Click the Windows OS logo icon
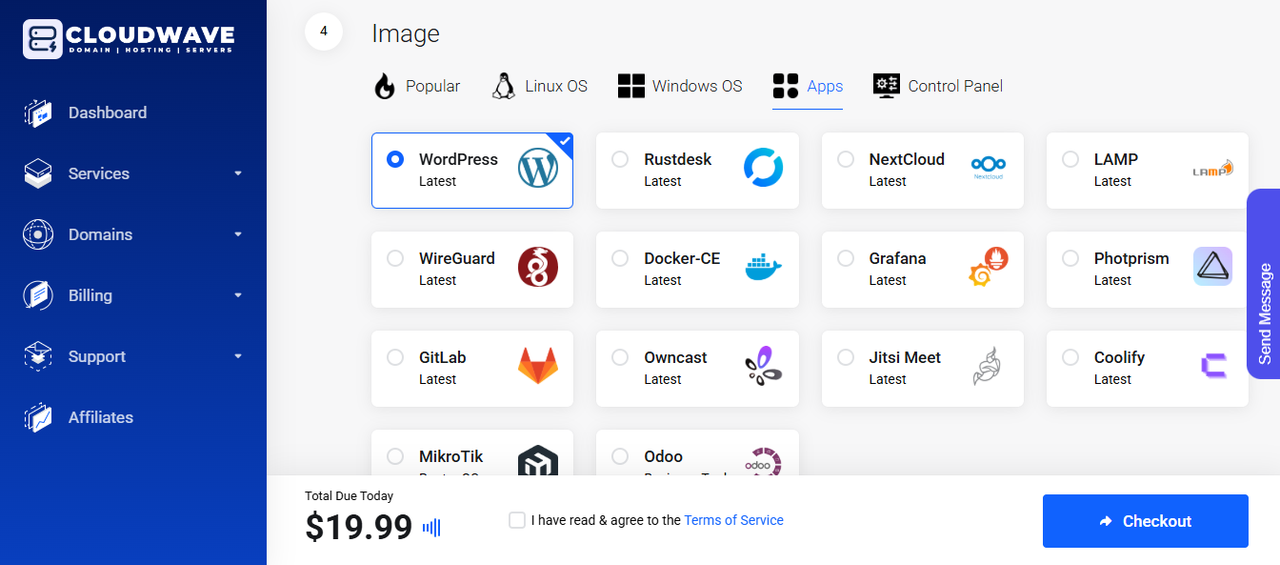The height and width of the screenshot is (565, 1280). pyautogui.click(x=631, y=86)
